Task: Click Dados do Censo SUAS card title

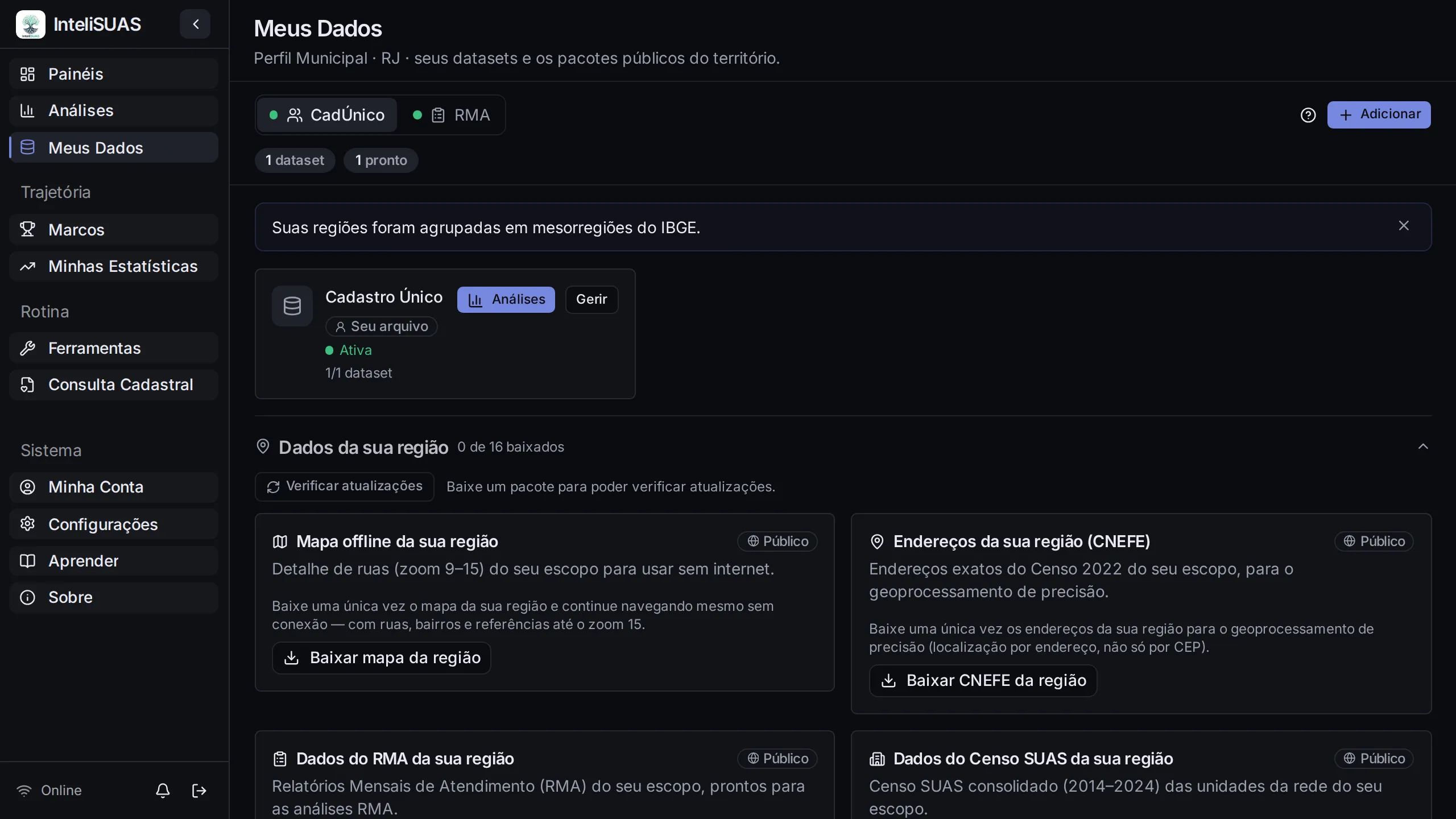Action: [1033, 759]
